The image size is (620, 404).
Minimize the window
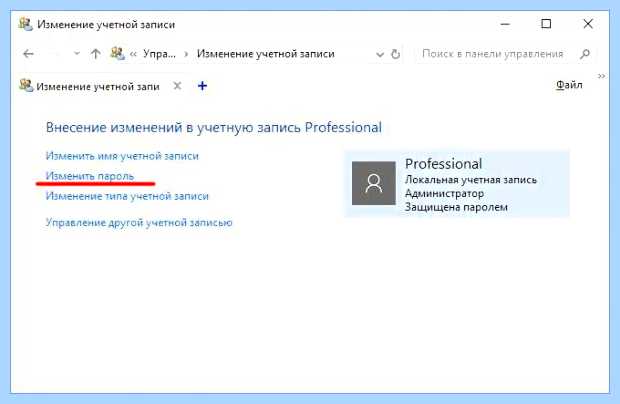505,24
